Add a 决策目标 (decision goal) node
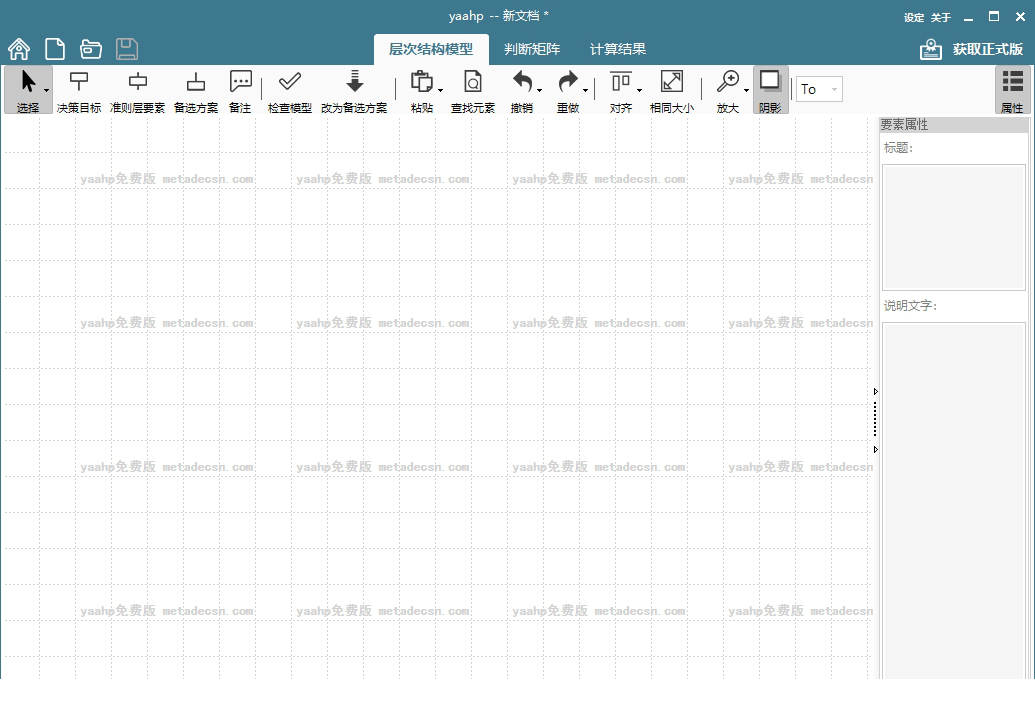Image resolution: width=1035 pixels, height=706 pixels. 78,90
